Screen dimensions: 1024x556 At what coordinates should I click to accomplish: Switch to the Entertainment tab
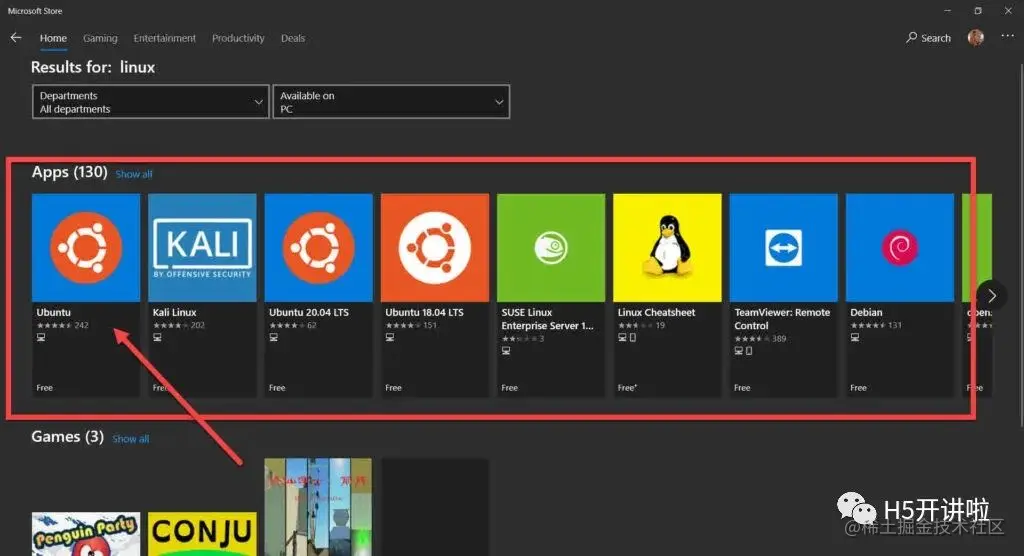click(x=165, y=38)
